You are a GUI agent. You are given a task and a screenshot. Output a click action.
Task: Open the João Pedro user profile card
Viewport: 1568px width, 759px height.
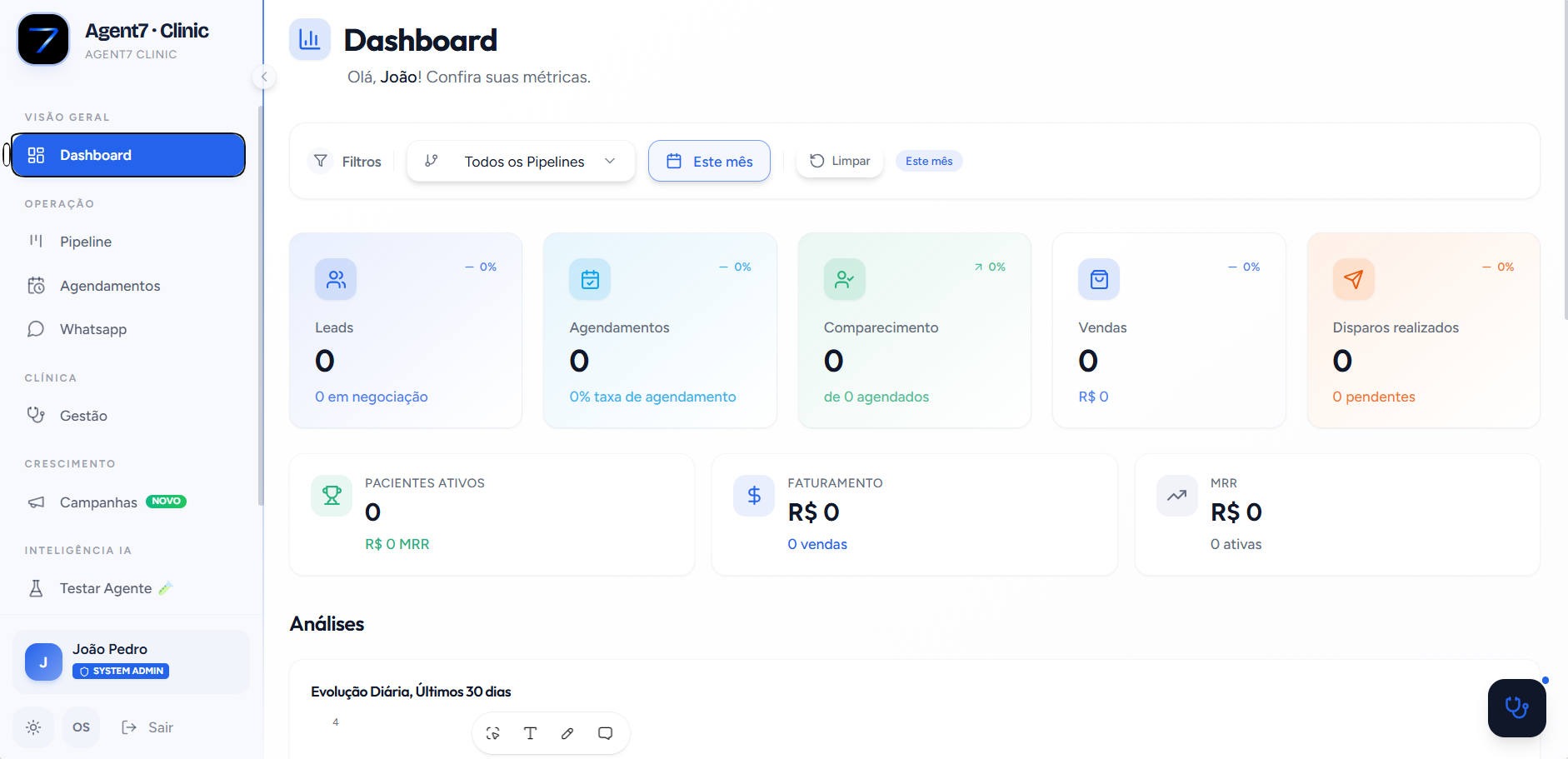(x=131, y=662)
